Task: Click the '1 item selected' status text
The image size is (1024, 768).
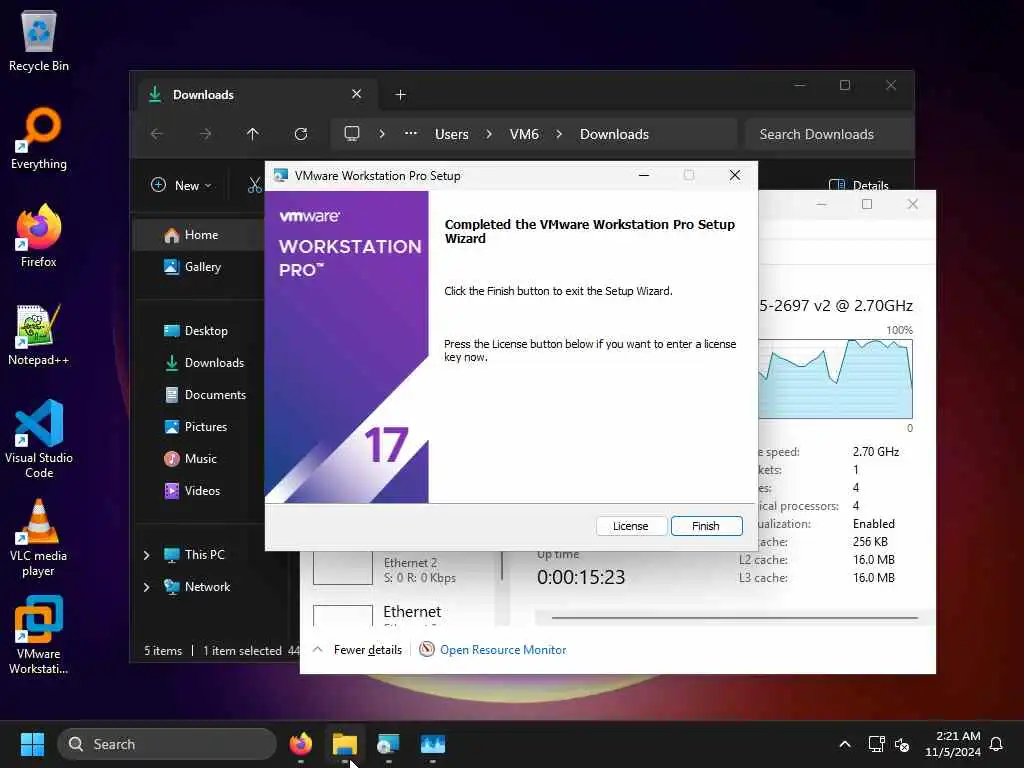Action: [x=242, y=650]
